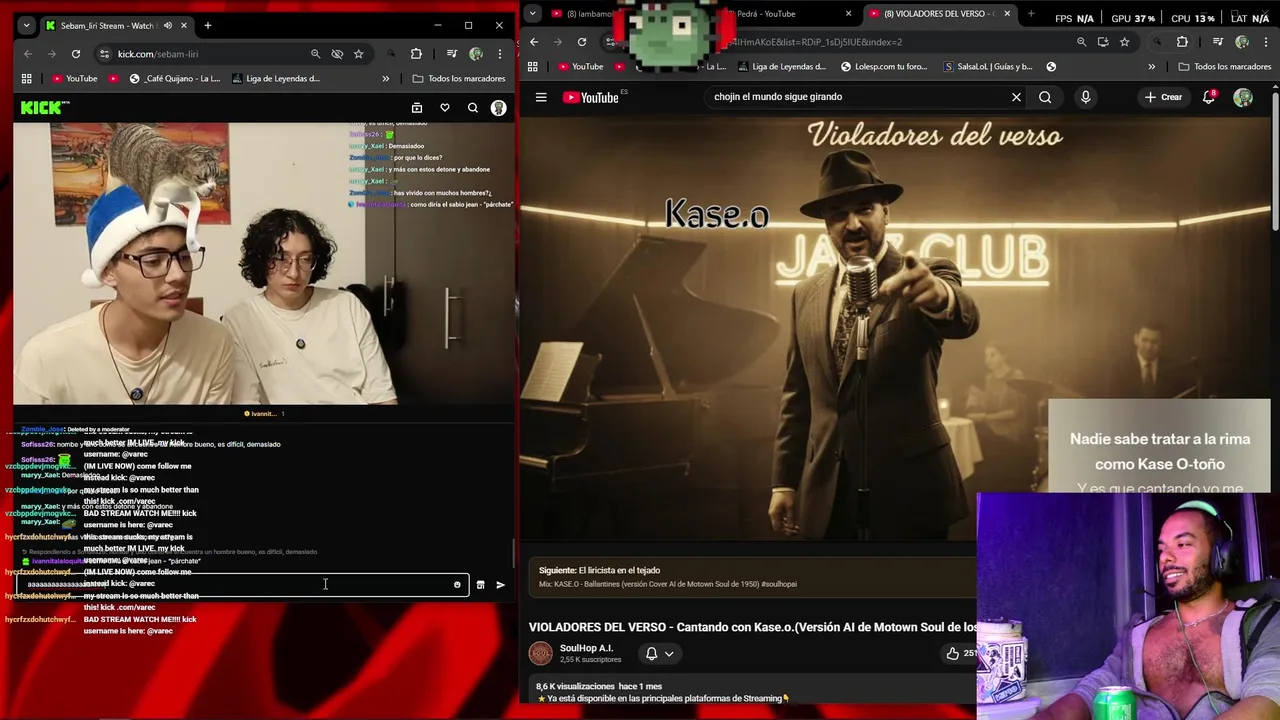Open Kick search with the magnifier icon
1280x720 pixels.
(x=473, y=108)
